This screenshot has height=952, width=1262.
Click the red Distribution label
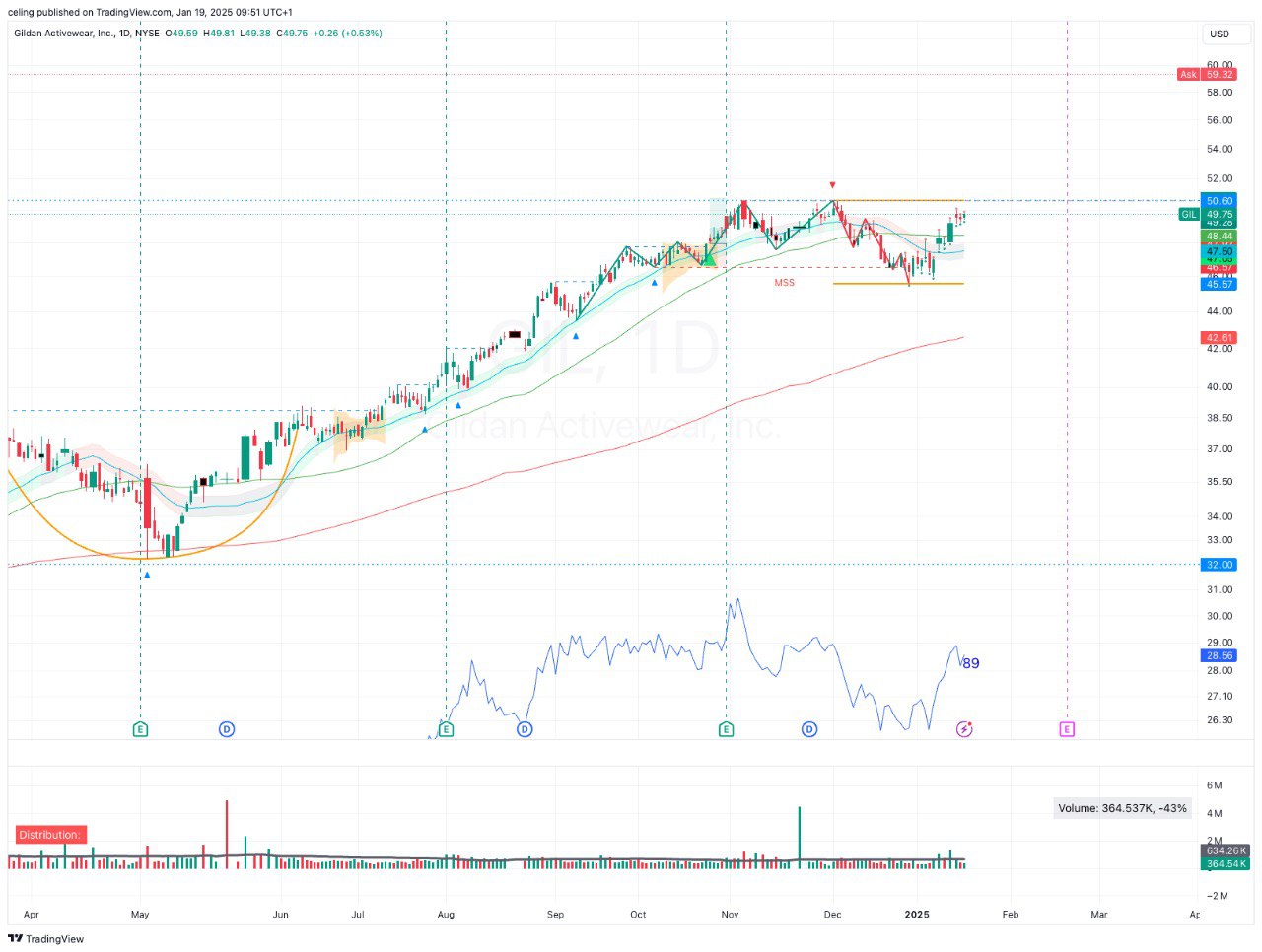pyautogui.click(x=49, y=835)
